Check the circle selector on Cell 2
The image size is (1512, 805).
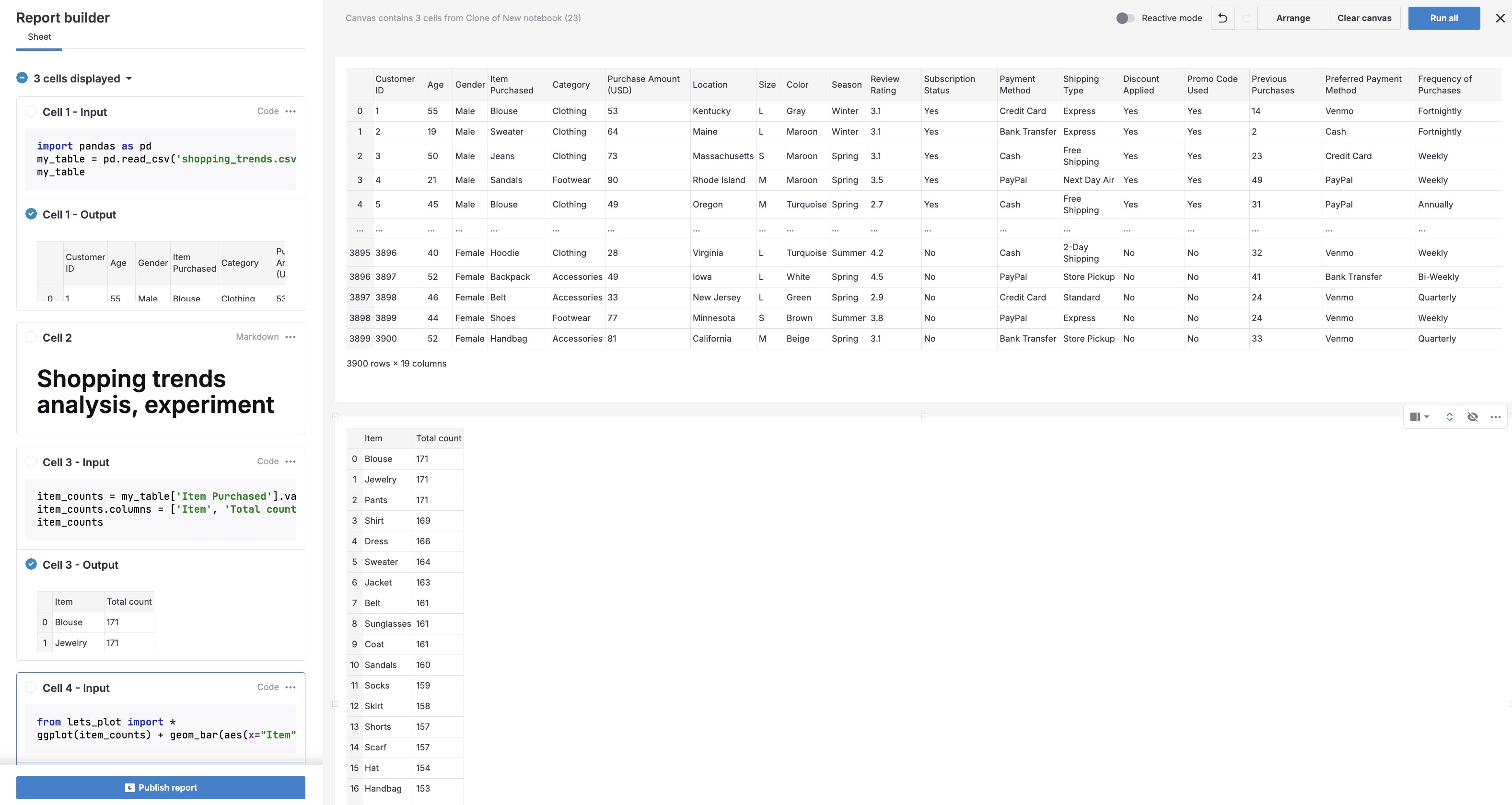pyautogui.click(x=31, y=337)
